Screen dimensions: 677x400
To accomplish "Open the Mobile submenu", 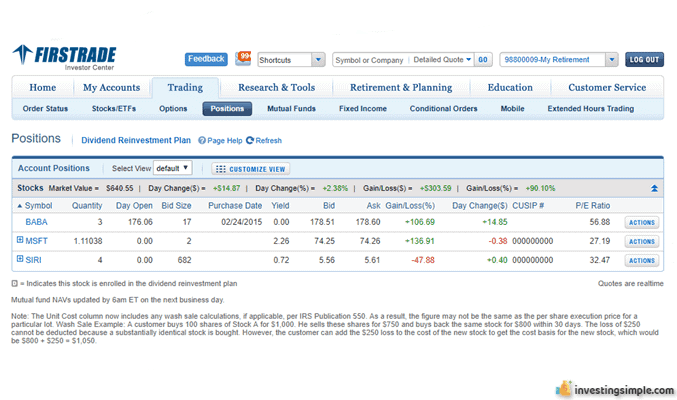I will pyautogui.click(x=512, y=109).
